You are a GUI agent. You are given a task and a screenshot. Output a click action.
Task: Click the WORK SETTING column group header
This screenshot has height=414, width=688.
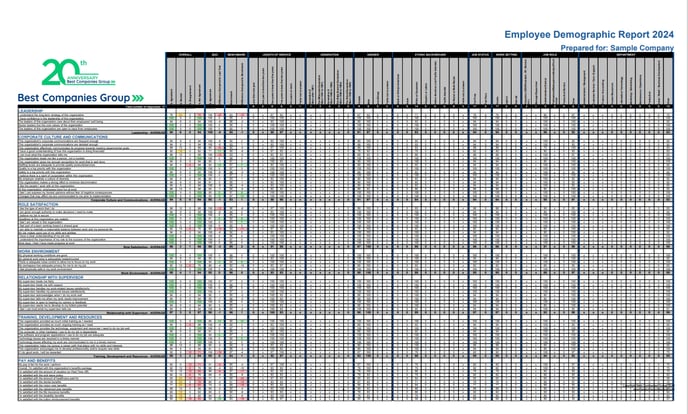point(506,55)
